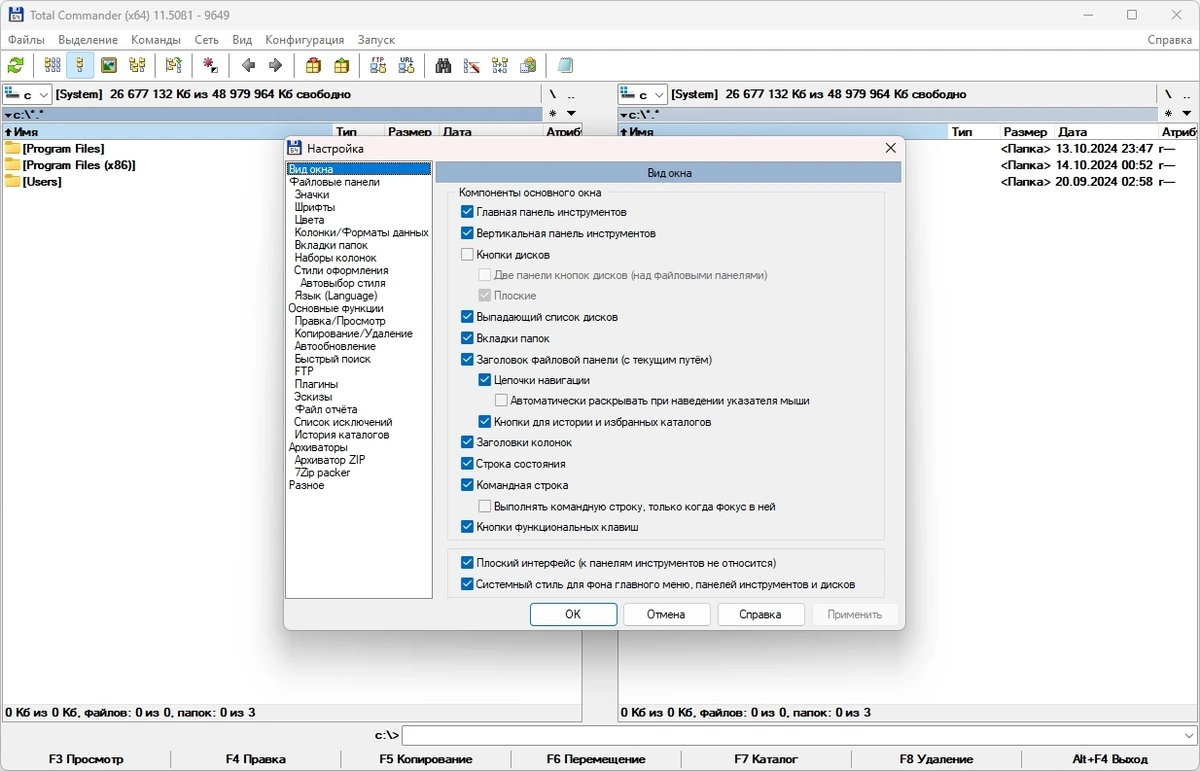Open left panel favorites asterisk button
1200x771 pixels.
552,114
